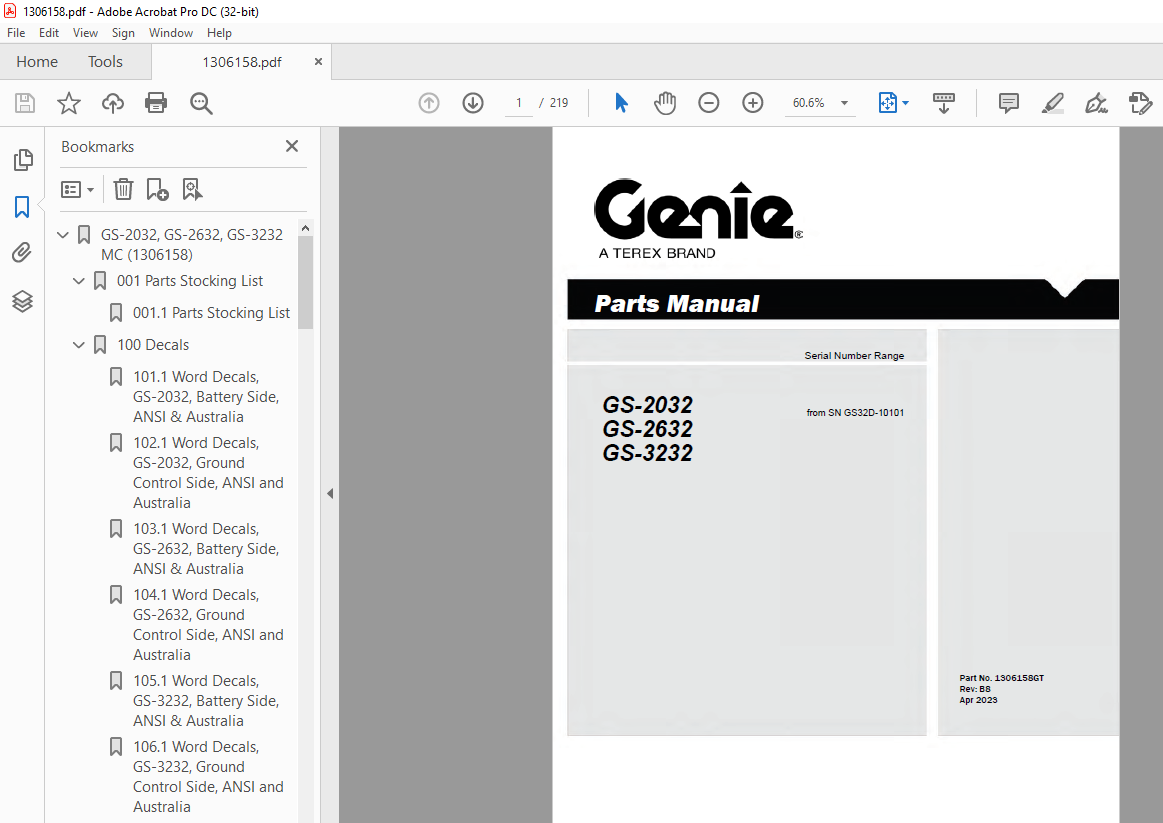Collapse the 100 Decals bookmark group
This screenshot has height=823, width=1163.
pyautogui.click(x=79, y=345)
